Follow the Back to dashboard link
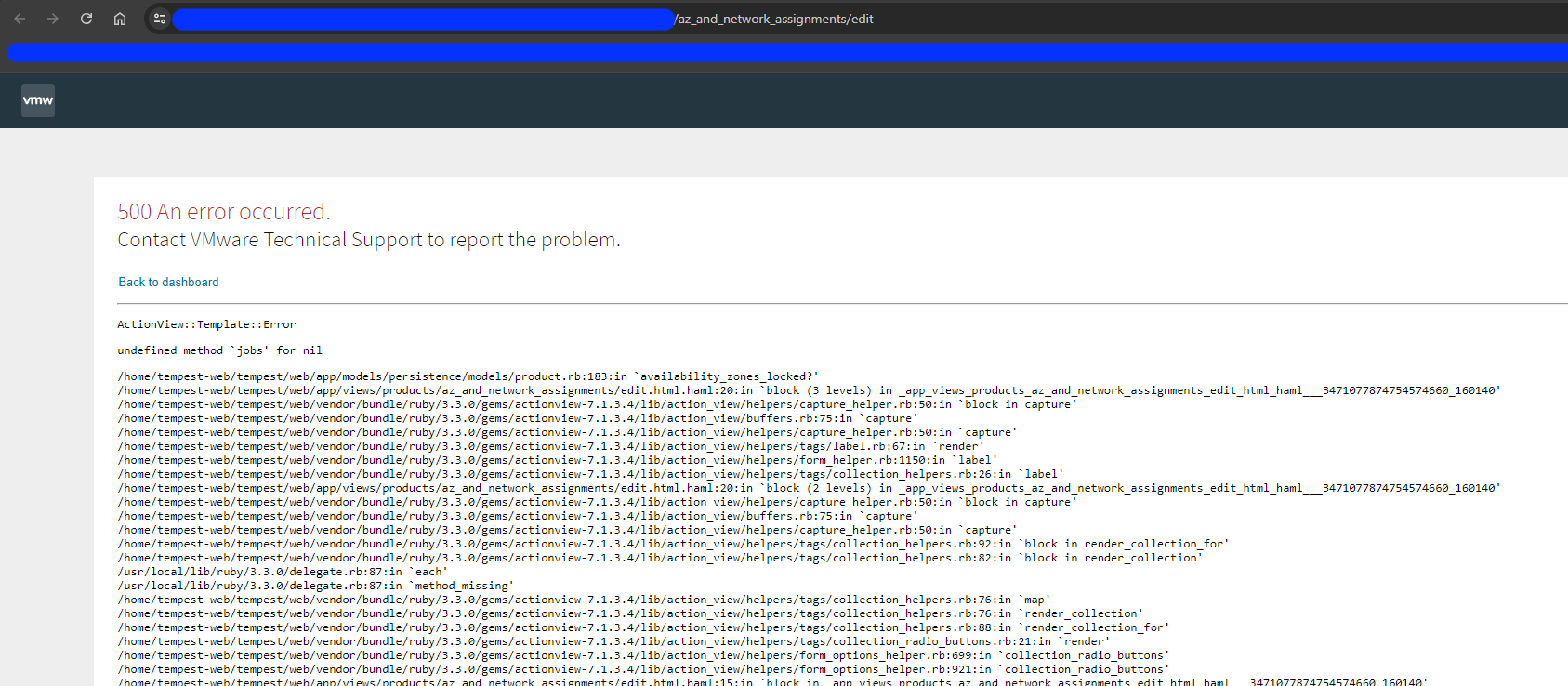Image resolution: width=1568 pixels, height=686 pixels. coord(168,282)
